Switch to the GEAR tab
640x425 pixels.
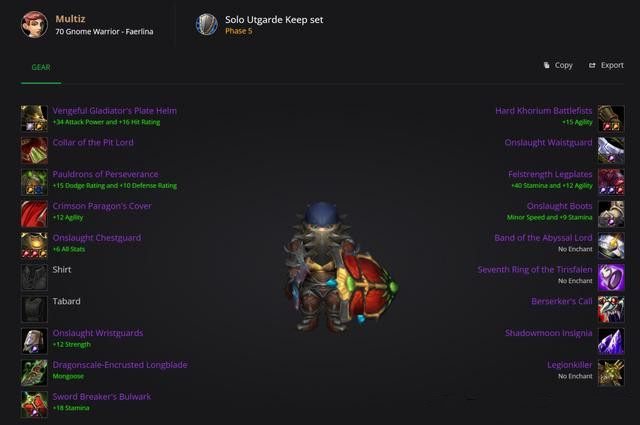(x=41, y=67)
